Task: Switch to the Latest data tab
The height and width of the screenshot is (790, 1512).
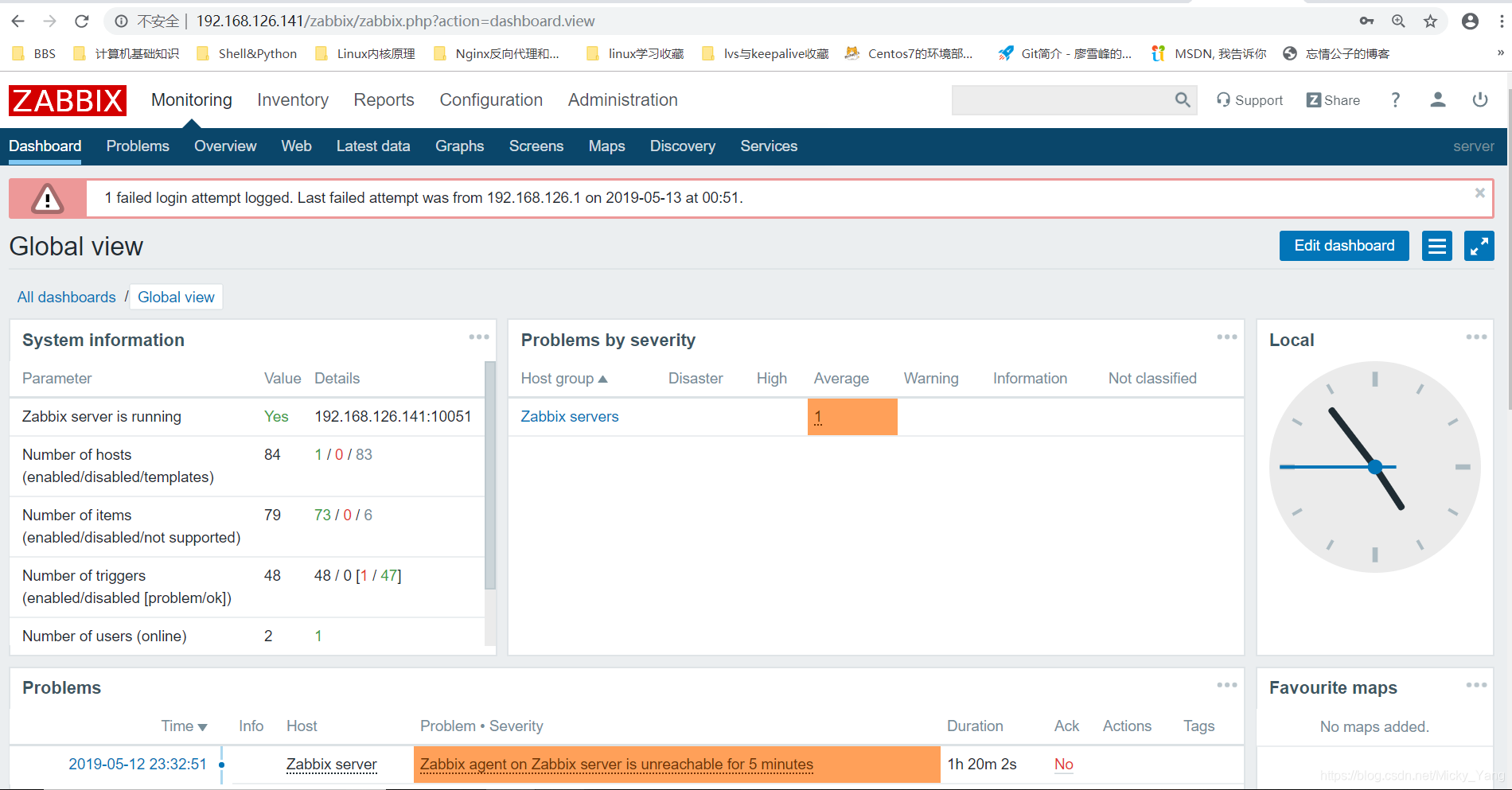Action: coord(373,146)
